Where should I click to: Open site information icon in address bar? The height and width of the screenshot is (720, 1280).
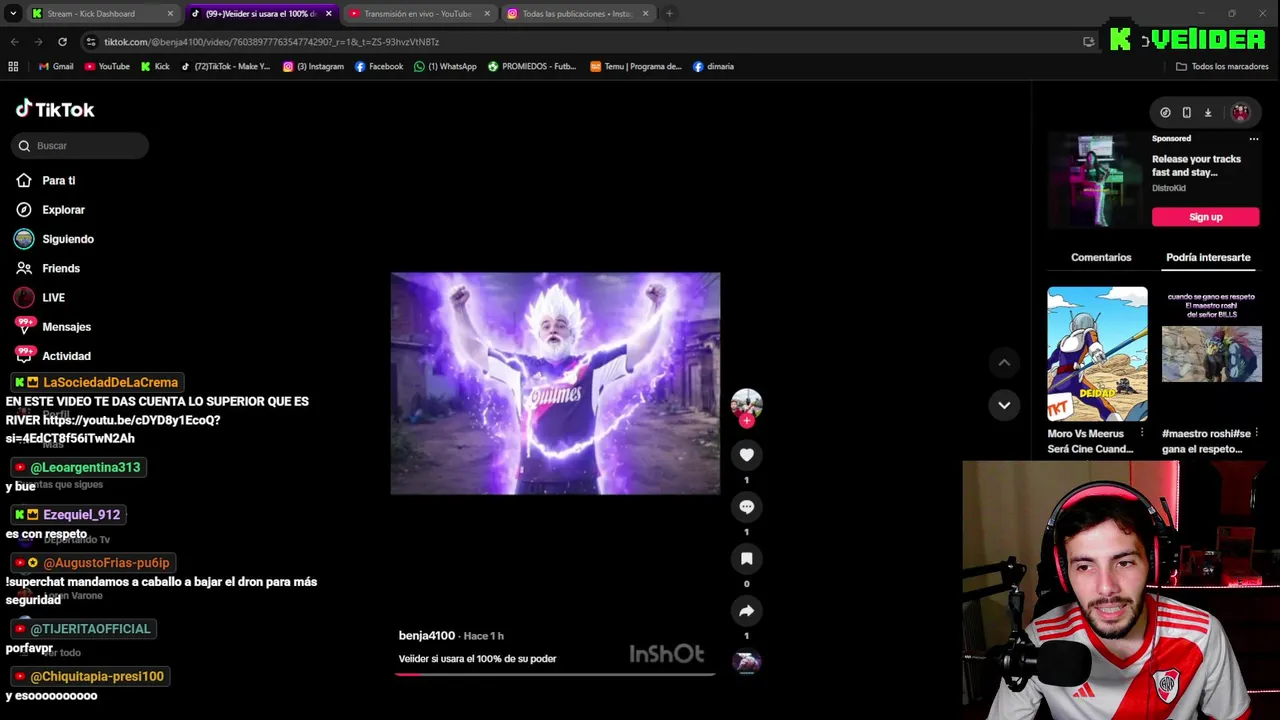click(91, 42)
